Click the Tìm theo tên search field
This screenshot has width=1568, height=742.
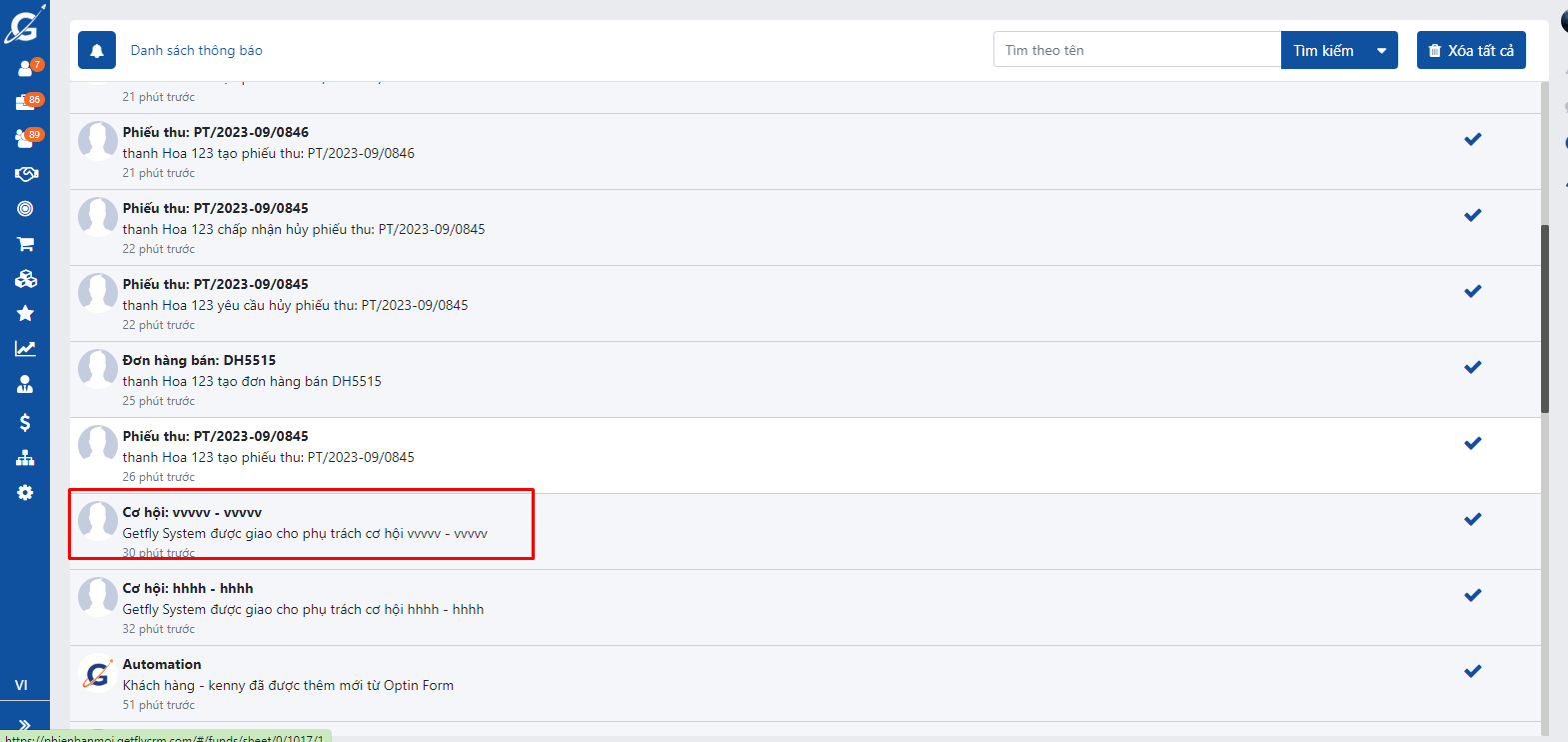(x=1136, y=51)
